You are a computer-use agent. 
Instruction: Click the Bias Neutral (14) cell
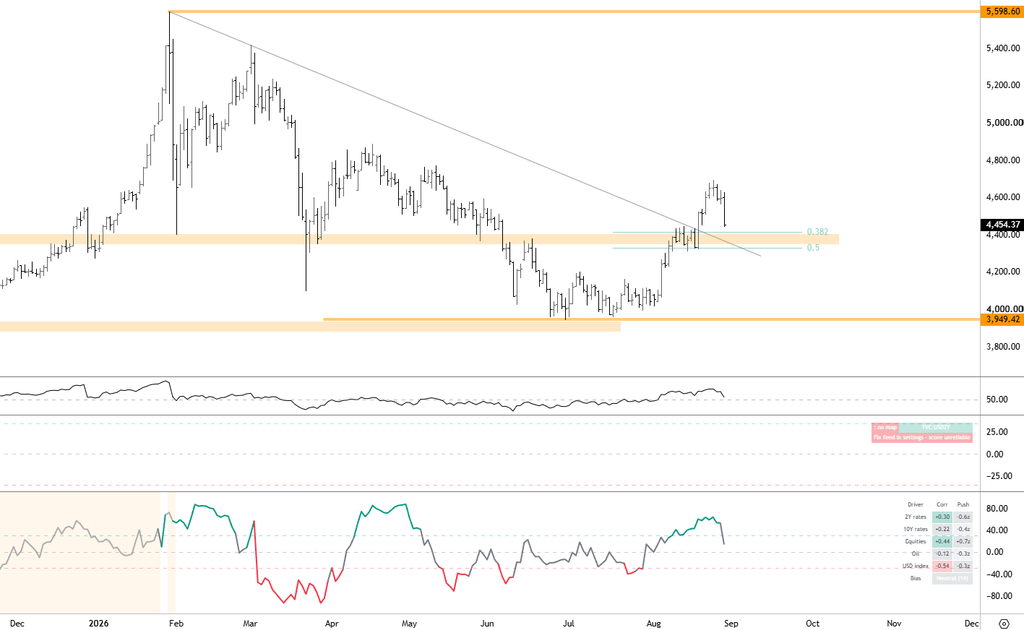(x=952, y=578)
